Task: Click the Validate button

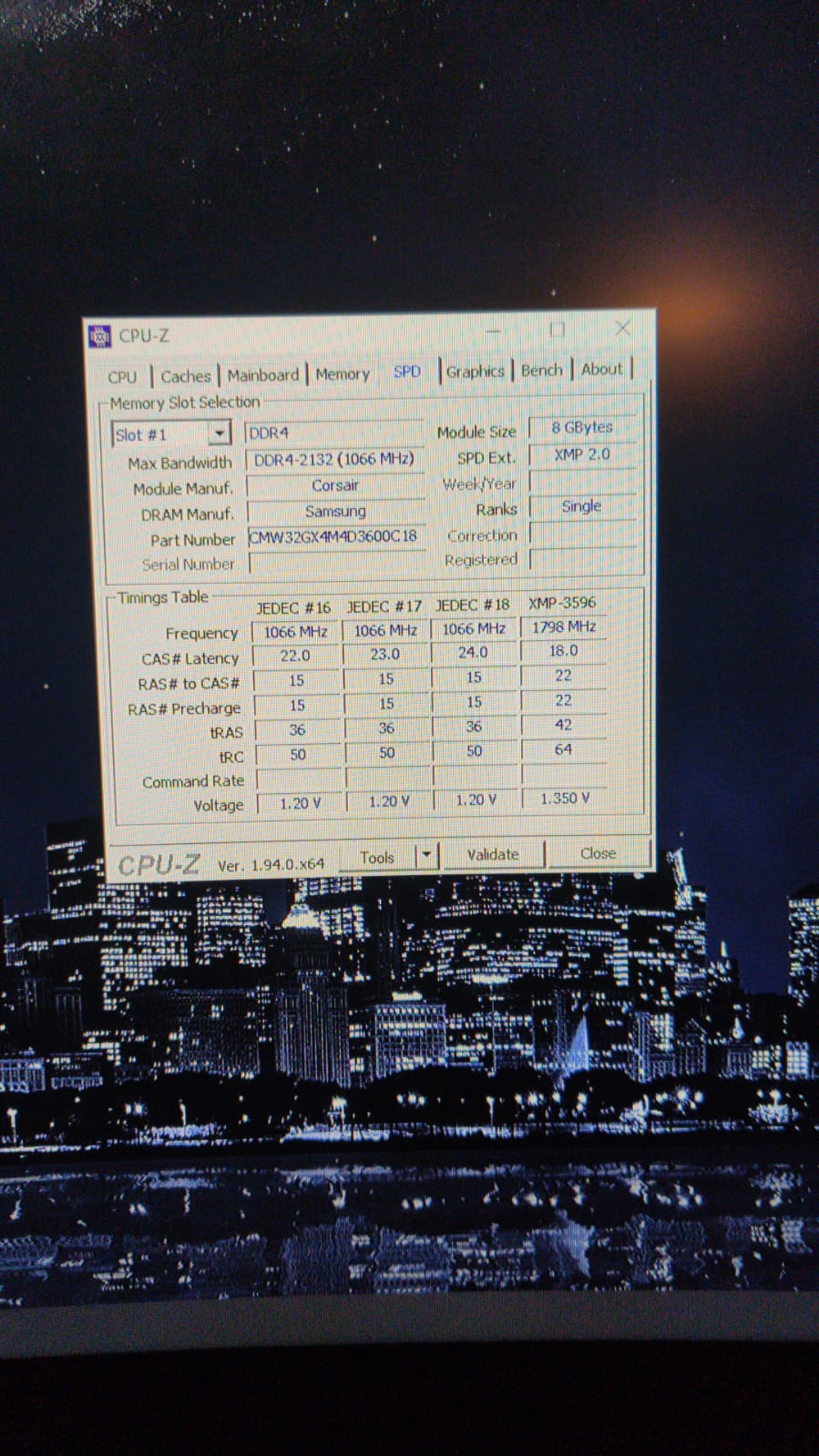Action: tap(493, 855)
